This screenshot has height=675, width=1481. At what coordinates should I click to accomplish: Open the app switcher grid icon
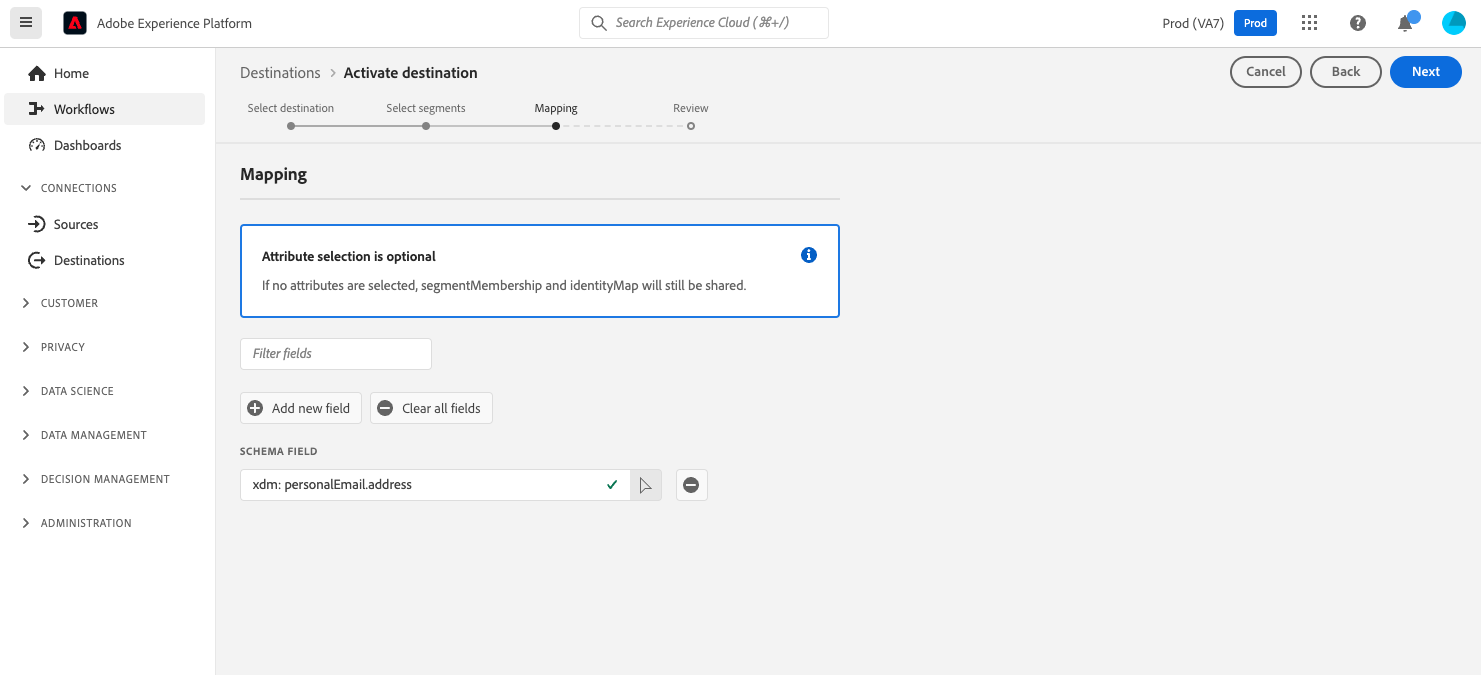point(1309,23)
